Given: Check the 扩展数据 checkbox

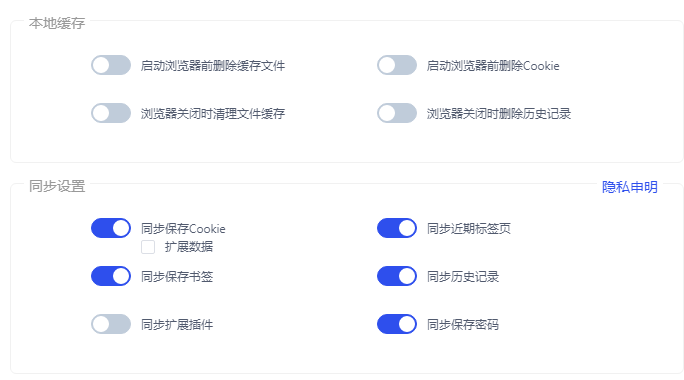Looking at the screenshot, I should pos(148,247).
